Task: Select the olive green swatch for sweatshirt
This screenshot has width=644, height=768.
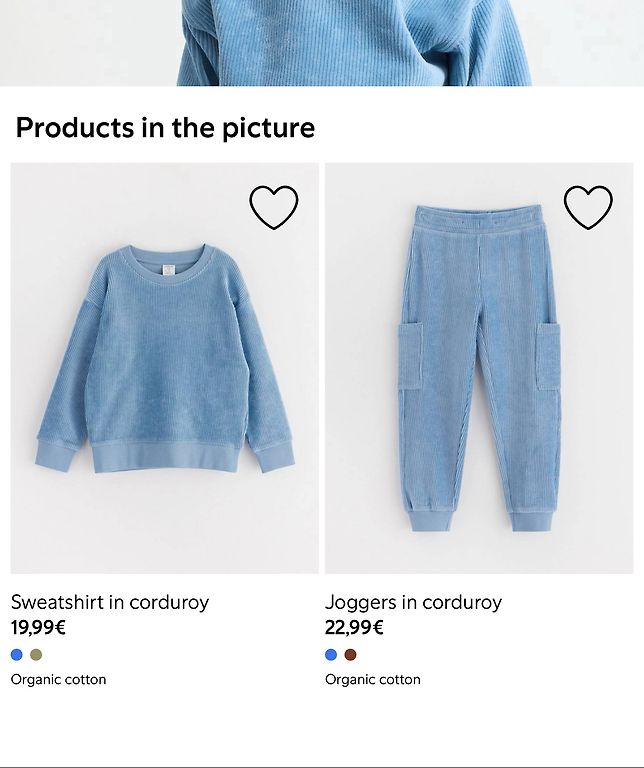Action: [36, 654]
